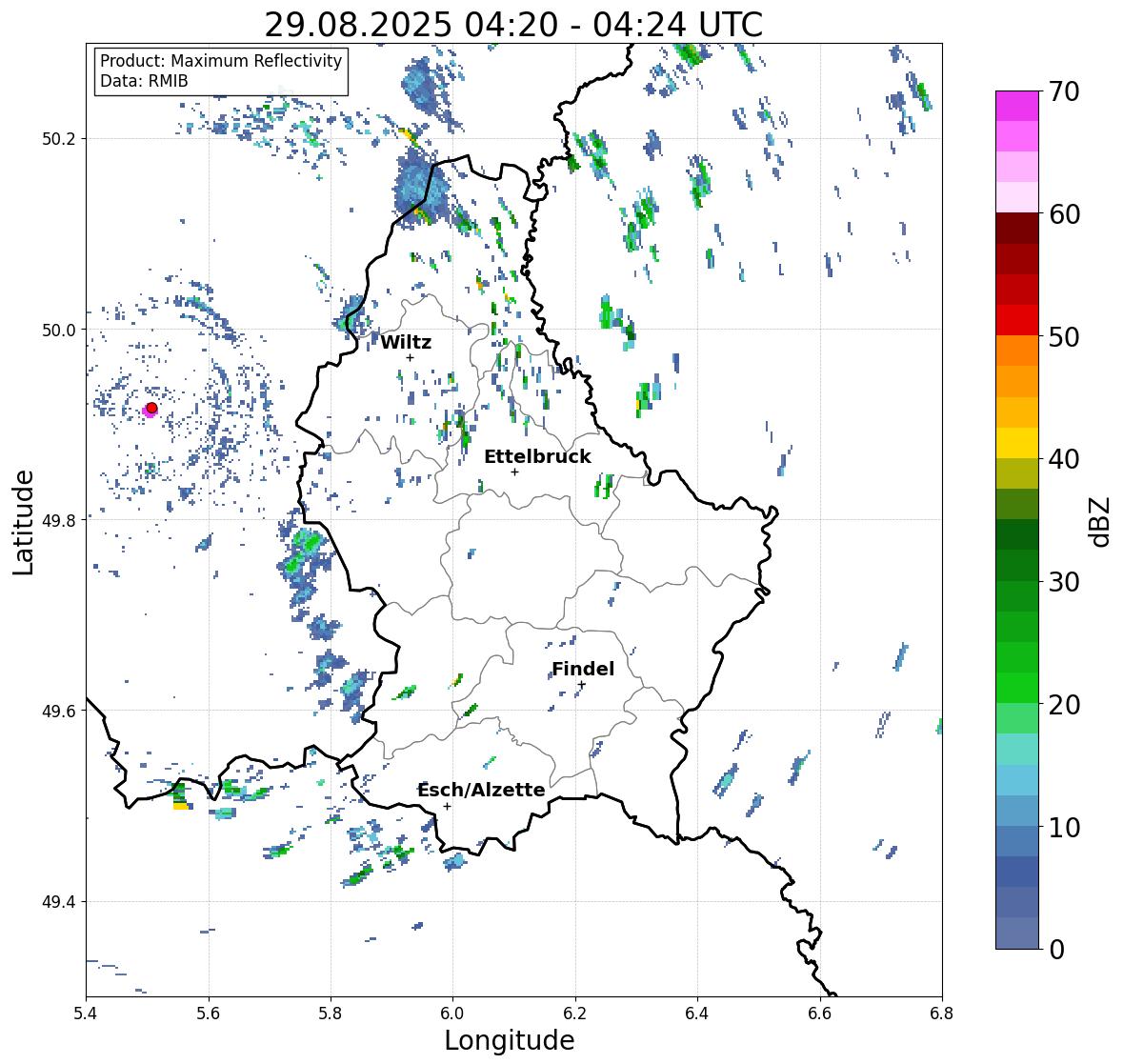Click the latitude tick label '49.4'

(58, 901)
